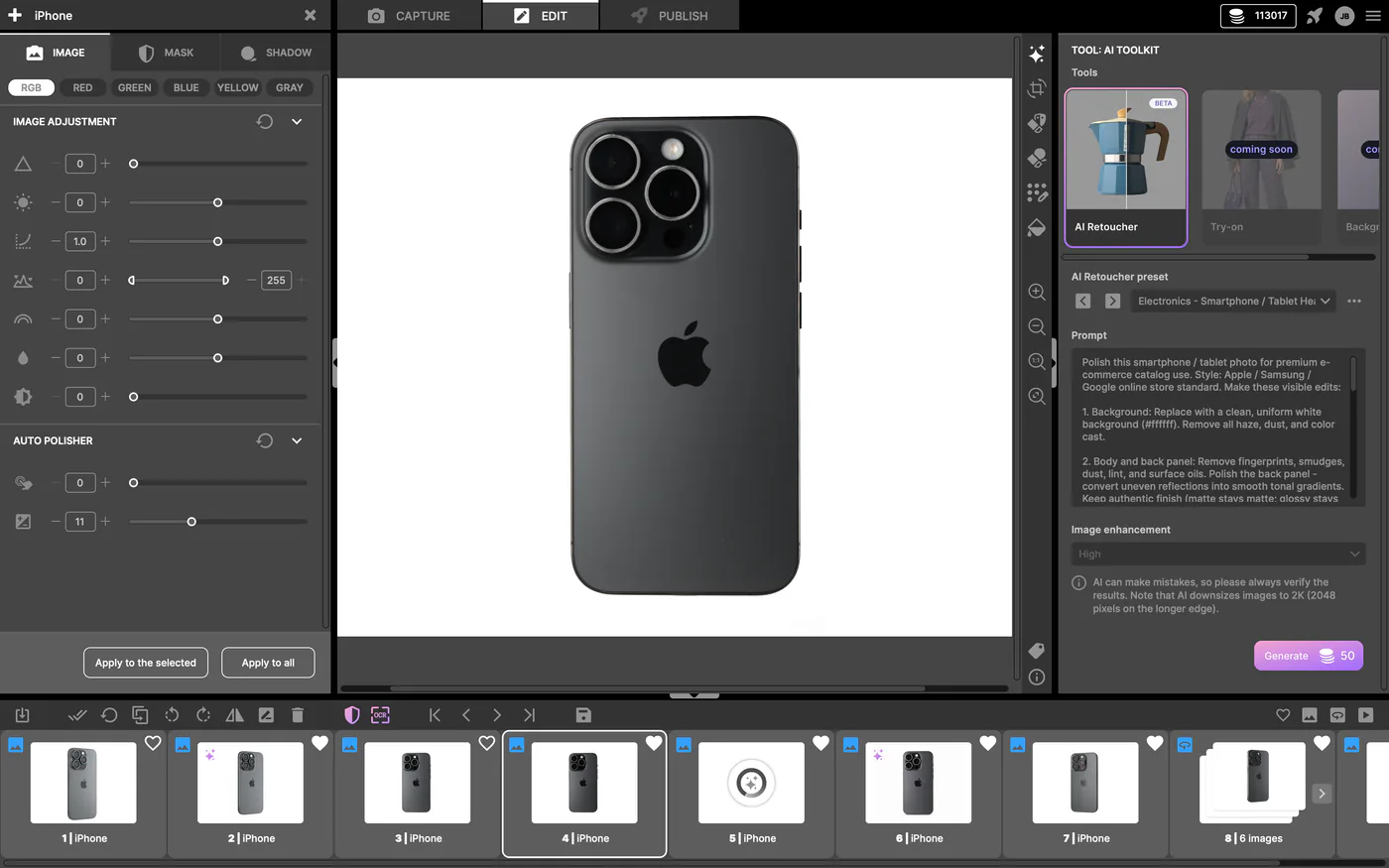Click the save disk icon
The height and width of the screenshot is (868, 1389).
(583, 714)
